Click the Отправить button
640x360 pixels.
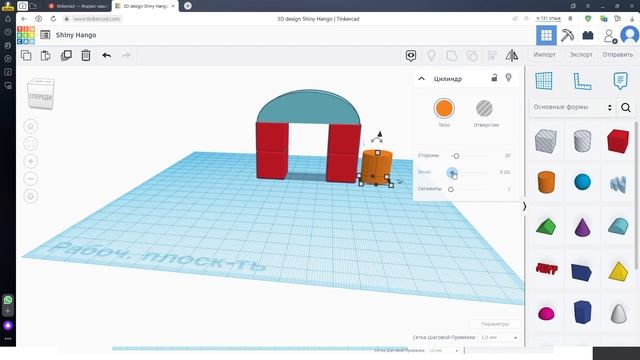[618, 55]
